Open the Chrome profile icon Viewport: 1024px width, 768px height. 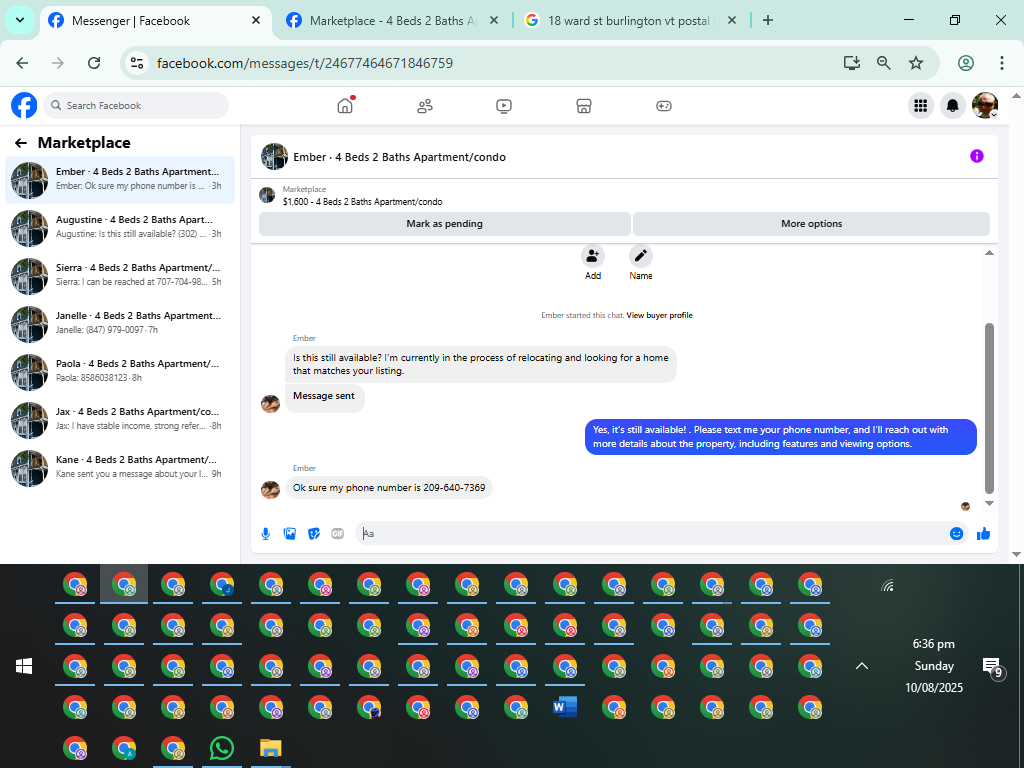point(966,63)
